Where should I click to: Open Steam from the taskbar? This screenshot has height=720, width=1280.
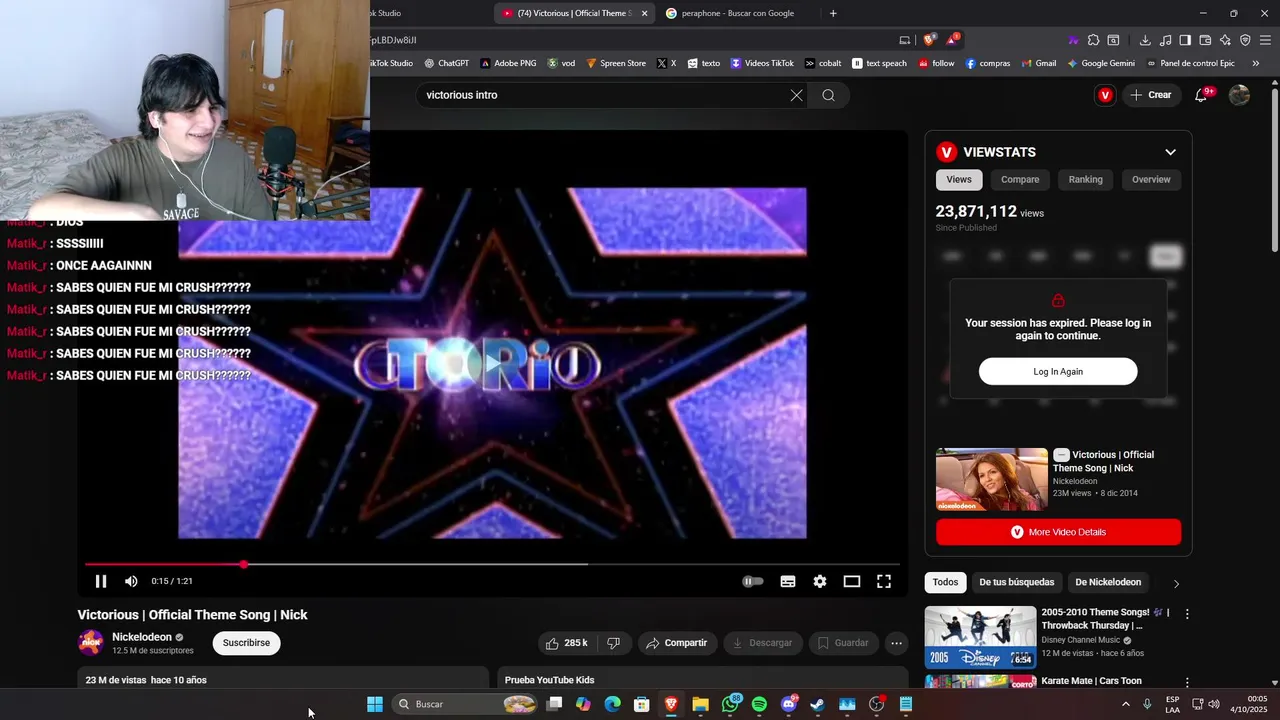point(817,704)
